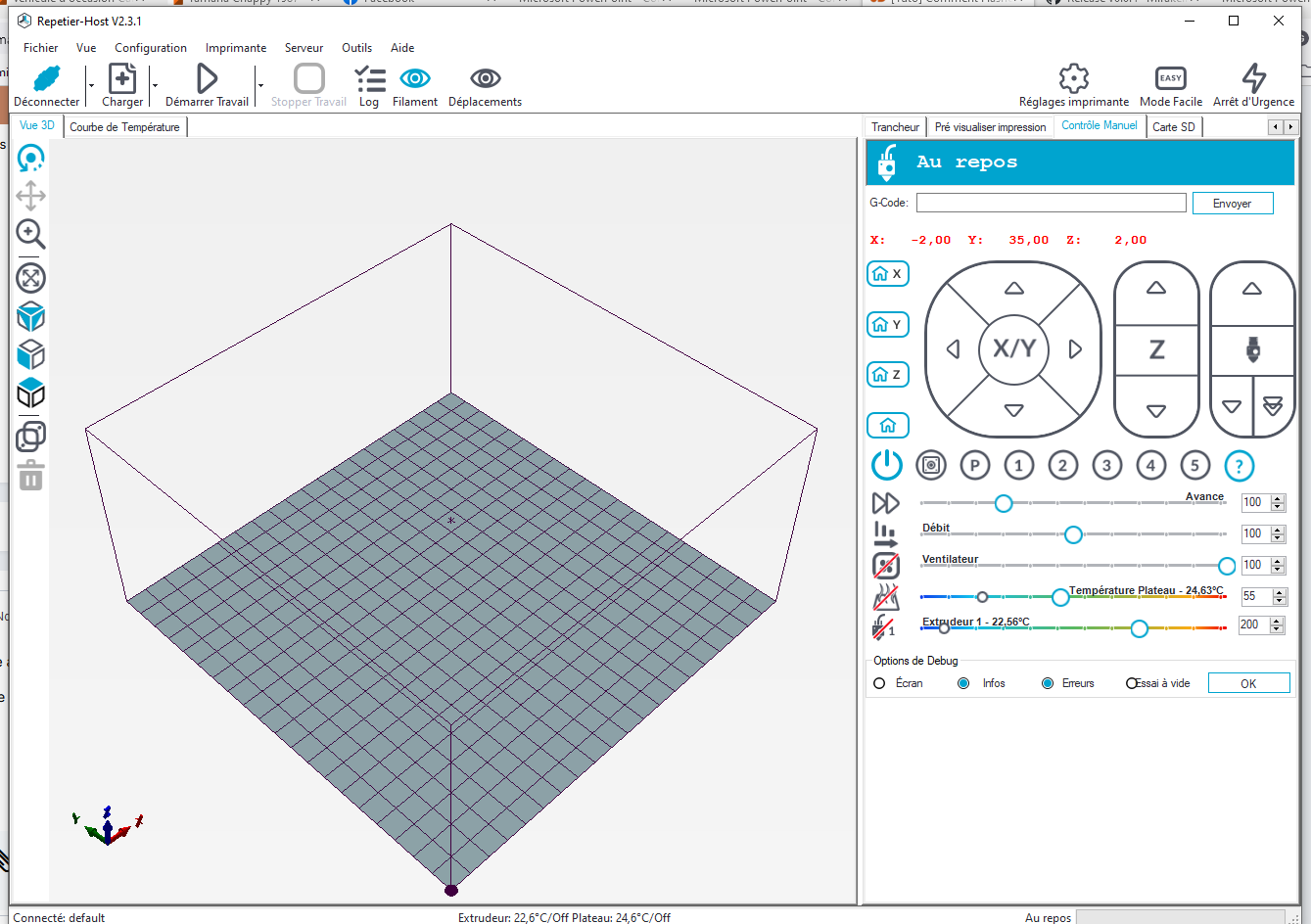Choose the top cube view
This screenshot has width=1311, height=924.
31,393
